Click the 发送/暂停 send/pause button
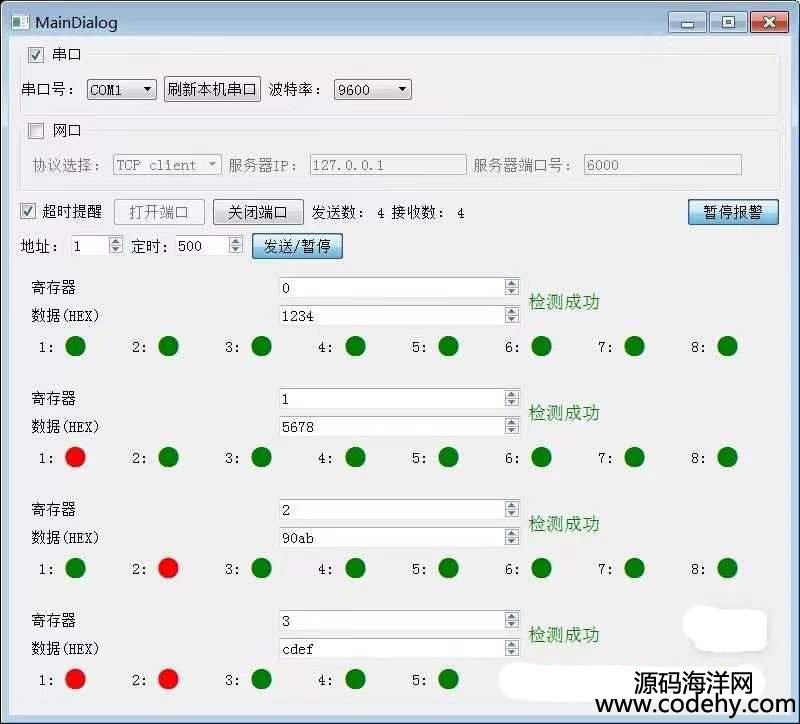This screenshot has width=800, height=724. (297, 246)
